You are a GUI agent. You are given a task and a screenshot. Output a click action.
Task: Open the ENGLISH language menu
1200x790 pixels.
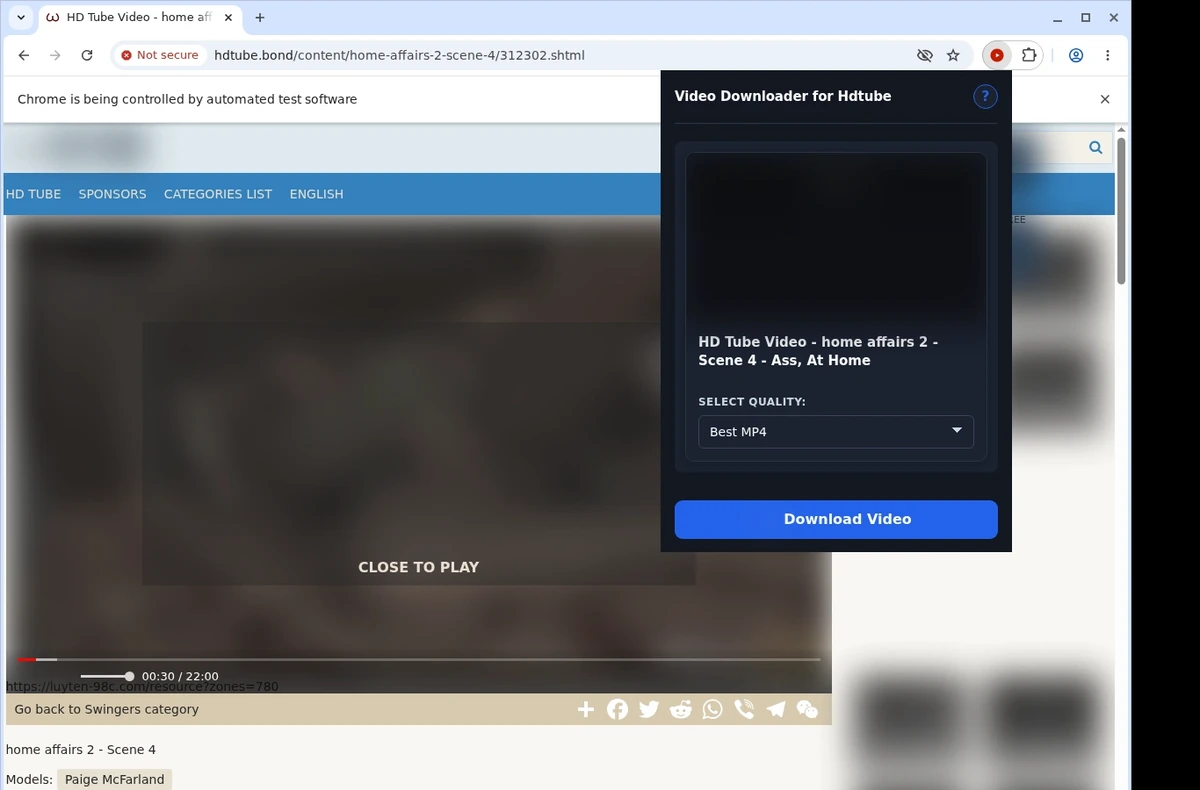[x=316, y=194]
